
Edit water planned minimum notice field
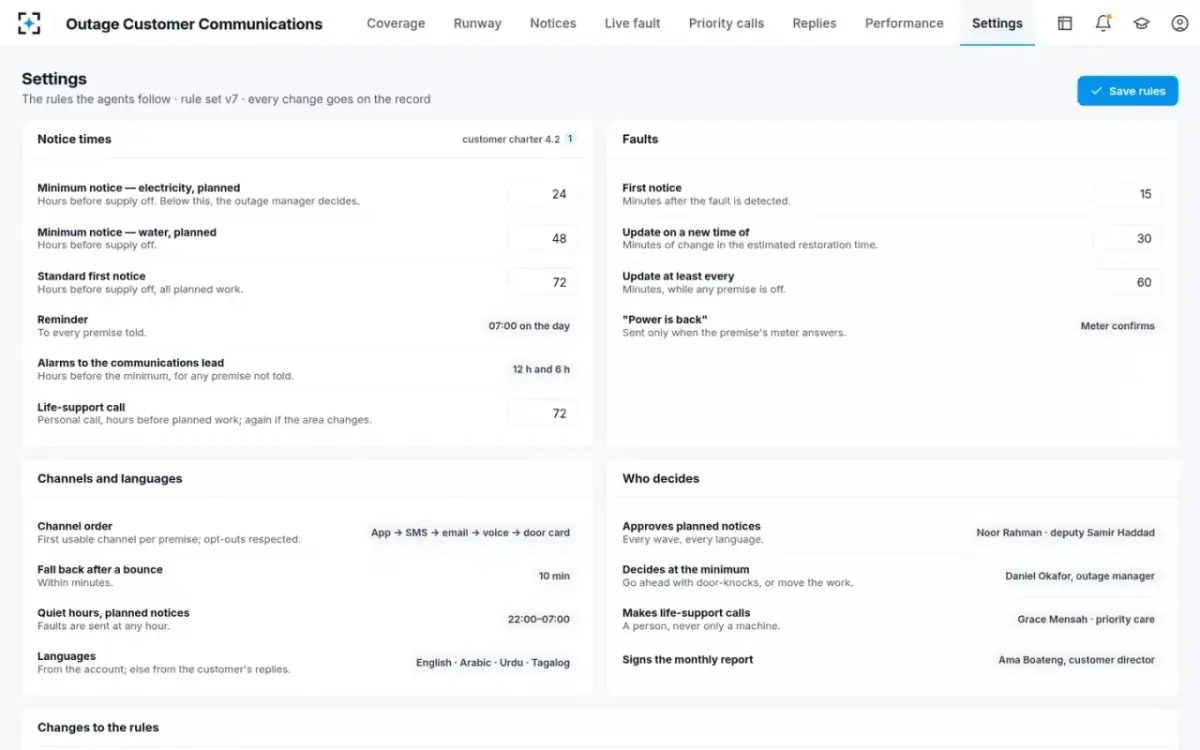tap(542, 238)
